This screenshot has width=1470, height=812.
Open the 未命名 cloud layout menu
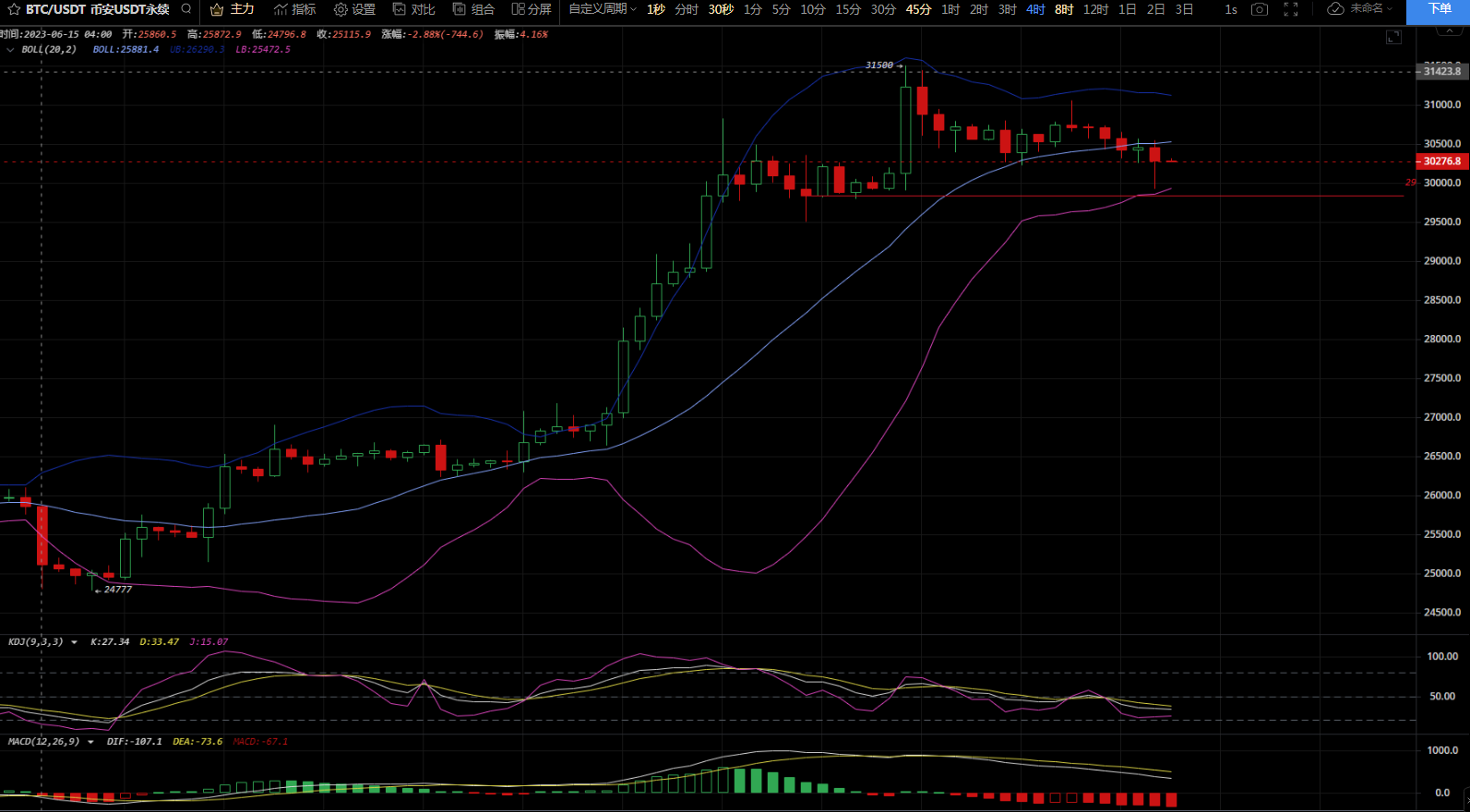pos(1360,9)
